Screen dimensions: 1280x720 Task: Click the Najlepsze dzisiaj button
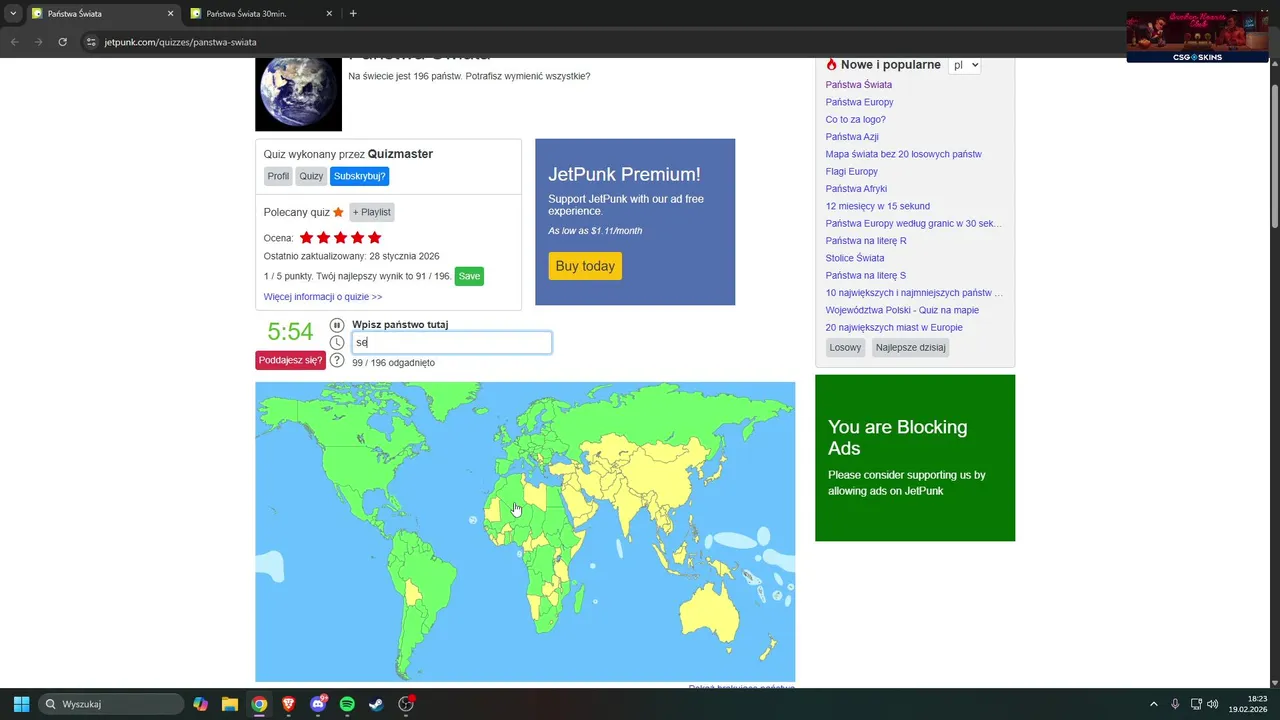point(911,348)
